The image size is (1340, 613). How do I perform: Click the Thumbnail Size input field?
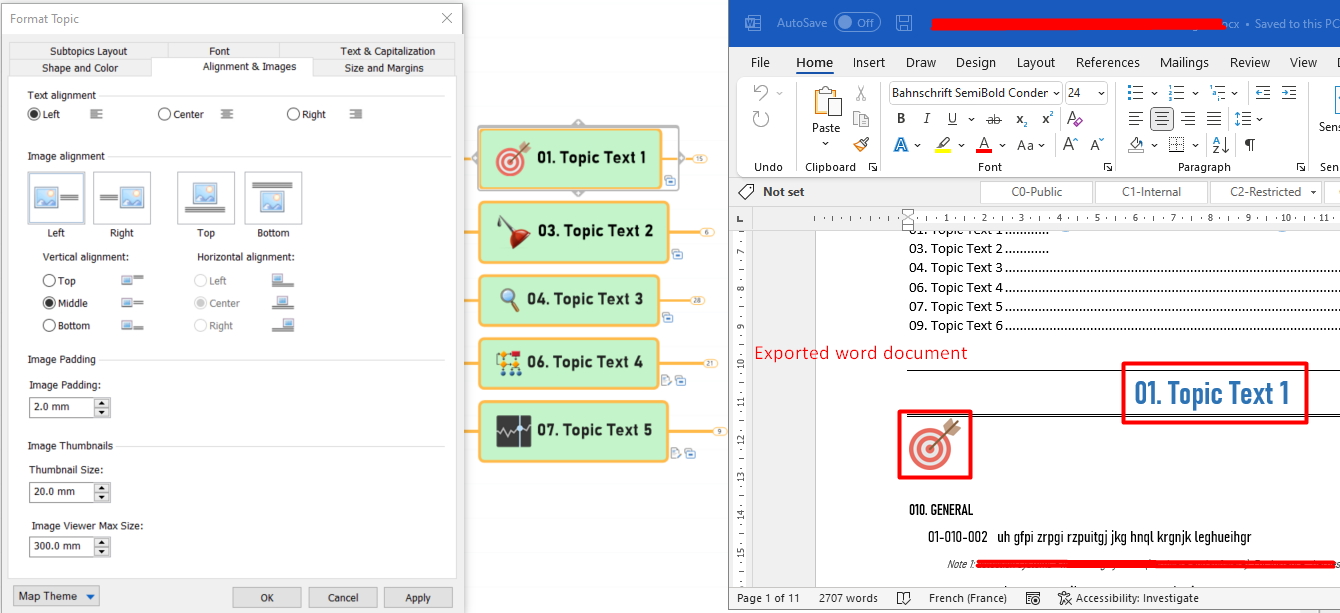click(x=61, y=492)
